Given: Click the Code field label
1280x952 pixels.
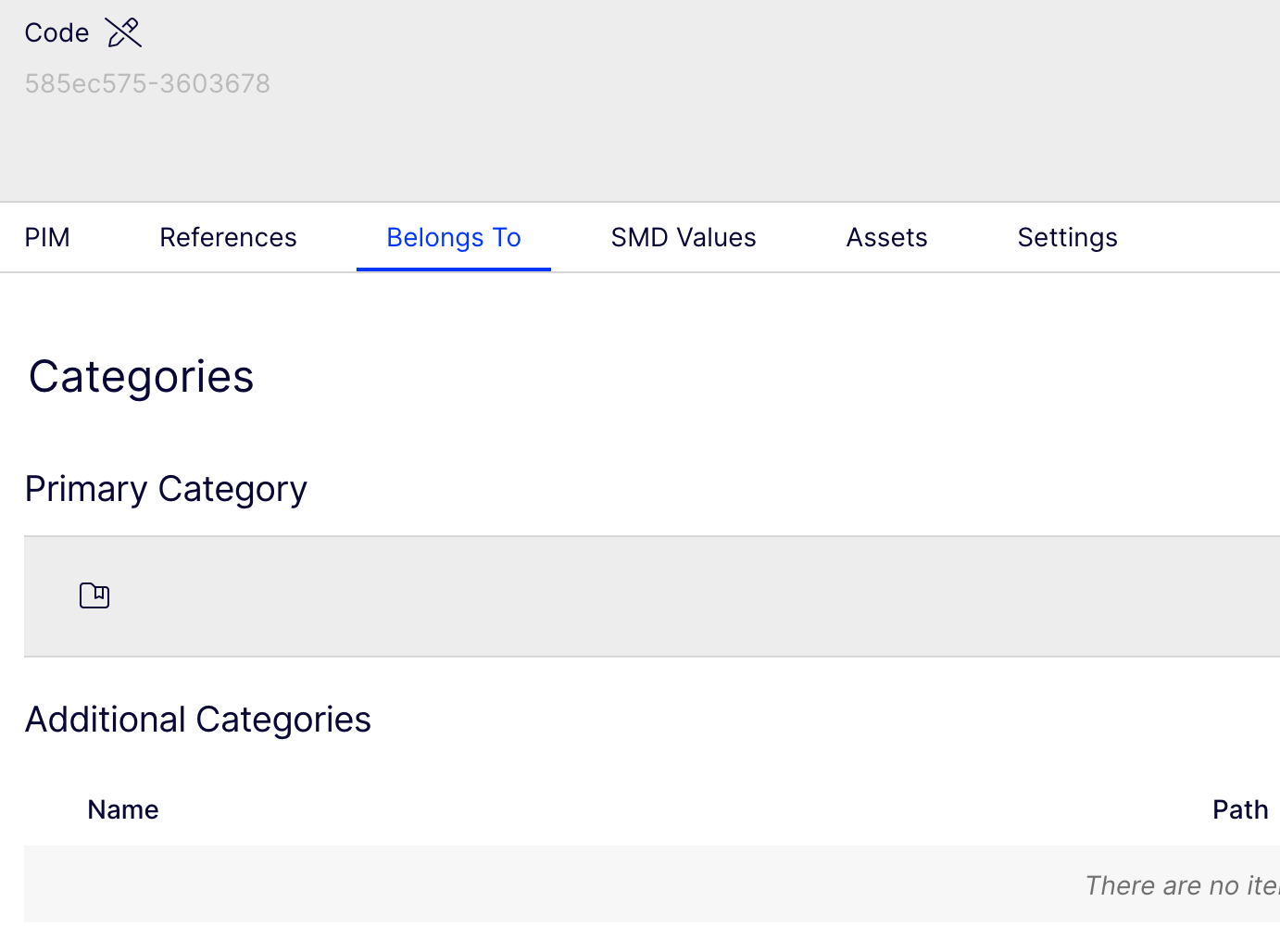Looking at the screenshot, I should pyautogui.click(x=56, y=32).
